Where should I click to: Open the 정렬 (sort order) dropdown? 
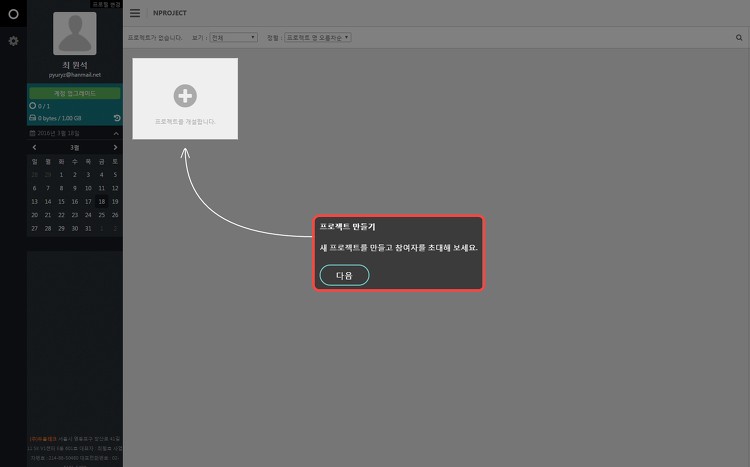pos(318,37)
